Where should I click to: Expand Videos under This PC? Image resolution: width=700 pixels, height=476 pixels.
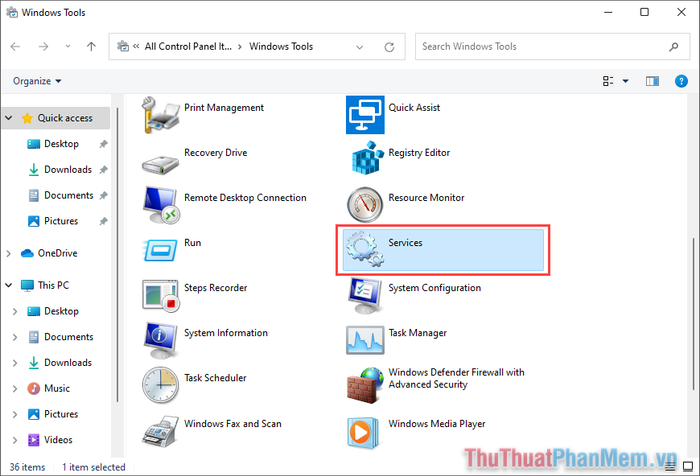coord(15,440)
